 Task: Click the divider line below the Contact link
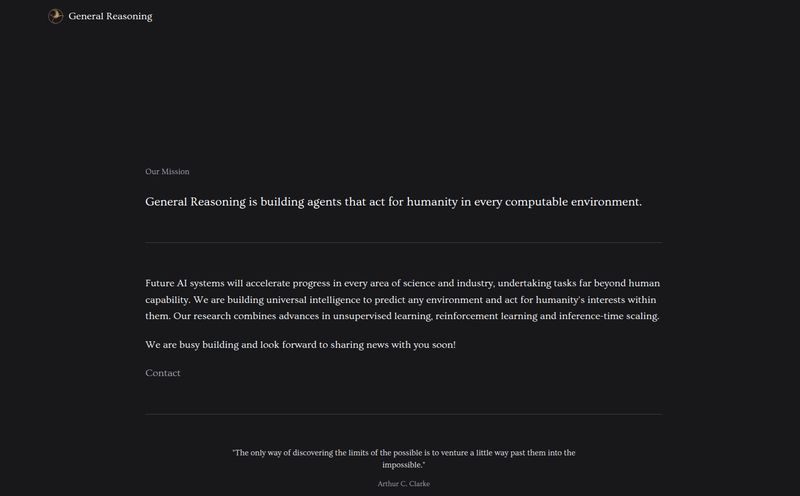(404, 414)
